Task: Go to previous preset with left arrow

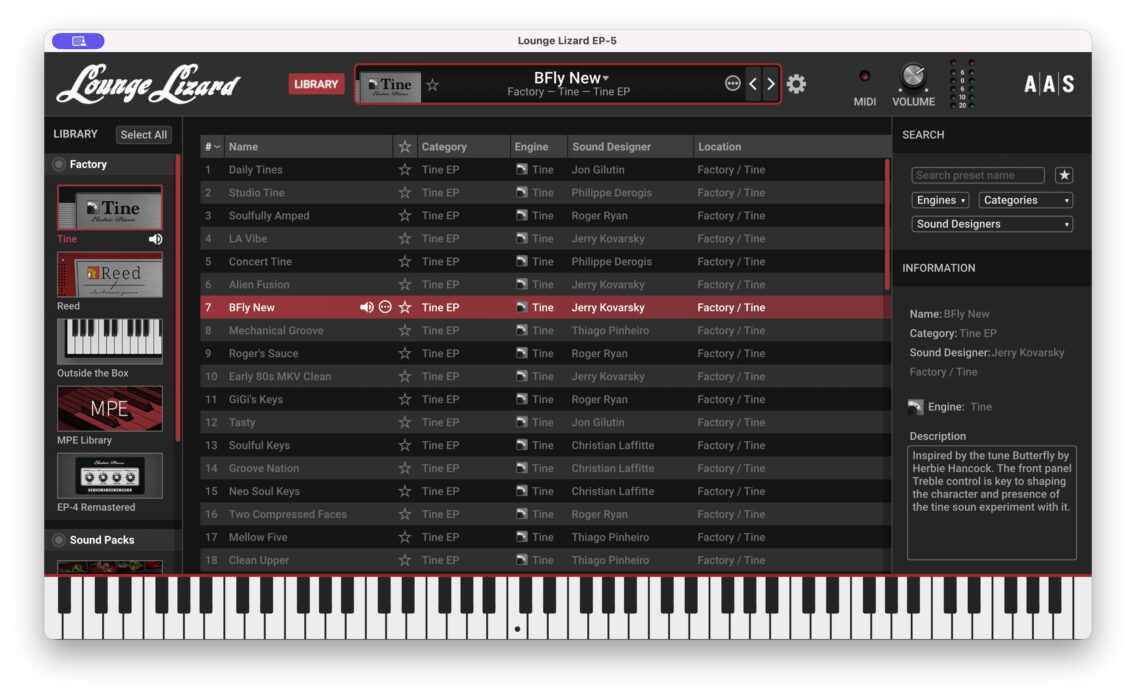Action: (753, 84)
